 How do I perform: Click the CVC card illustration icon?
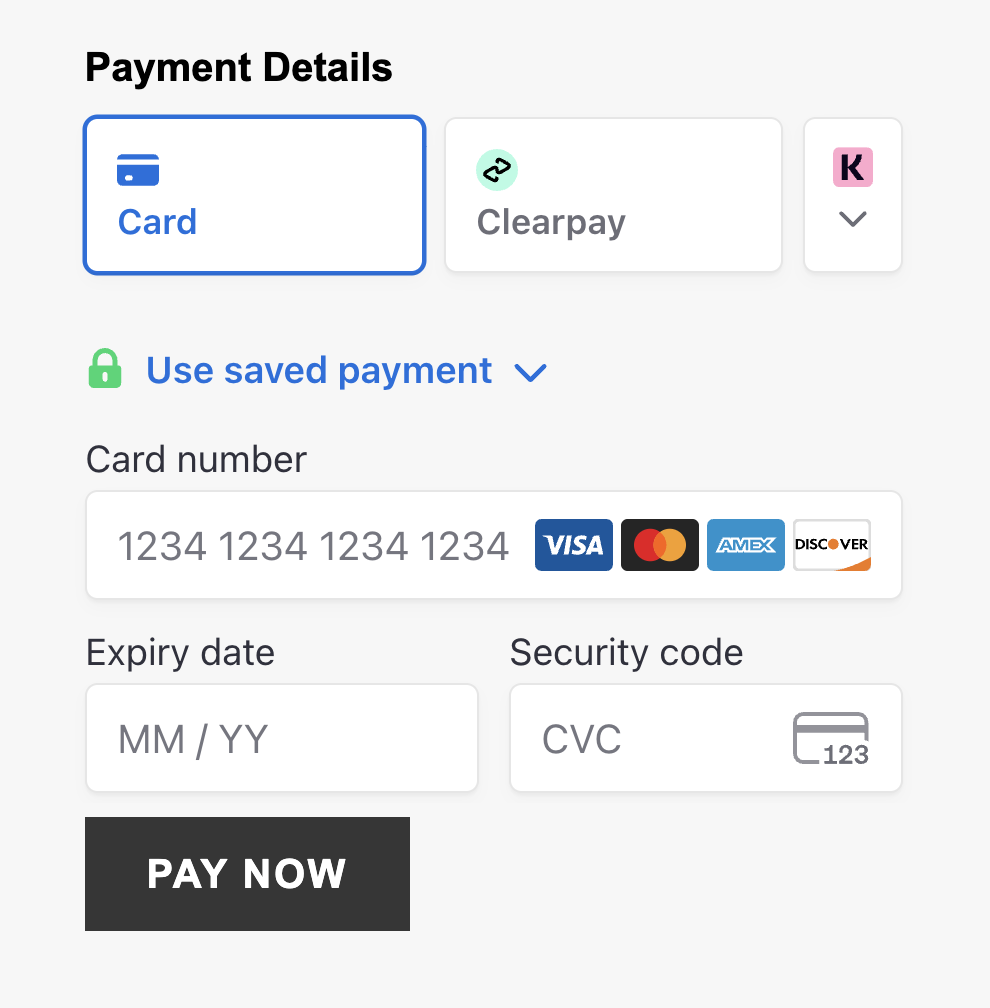[831, 738]
